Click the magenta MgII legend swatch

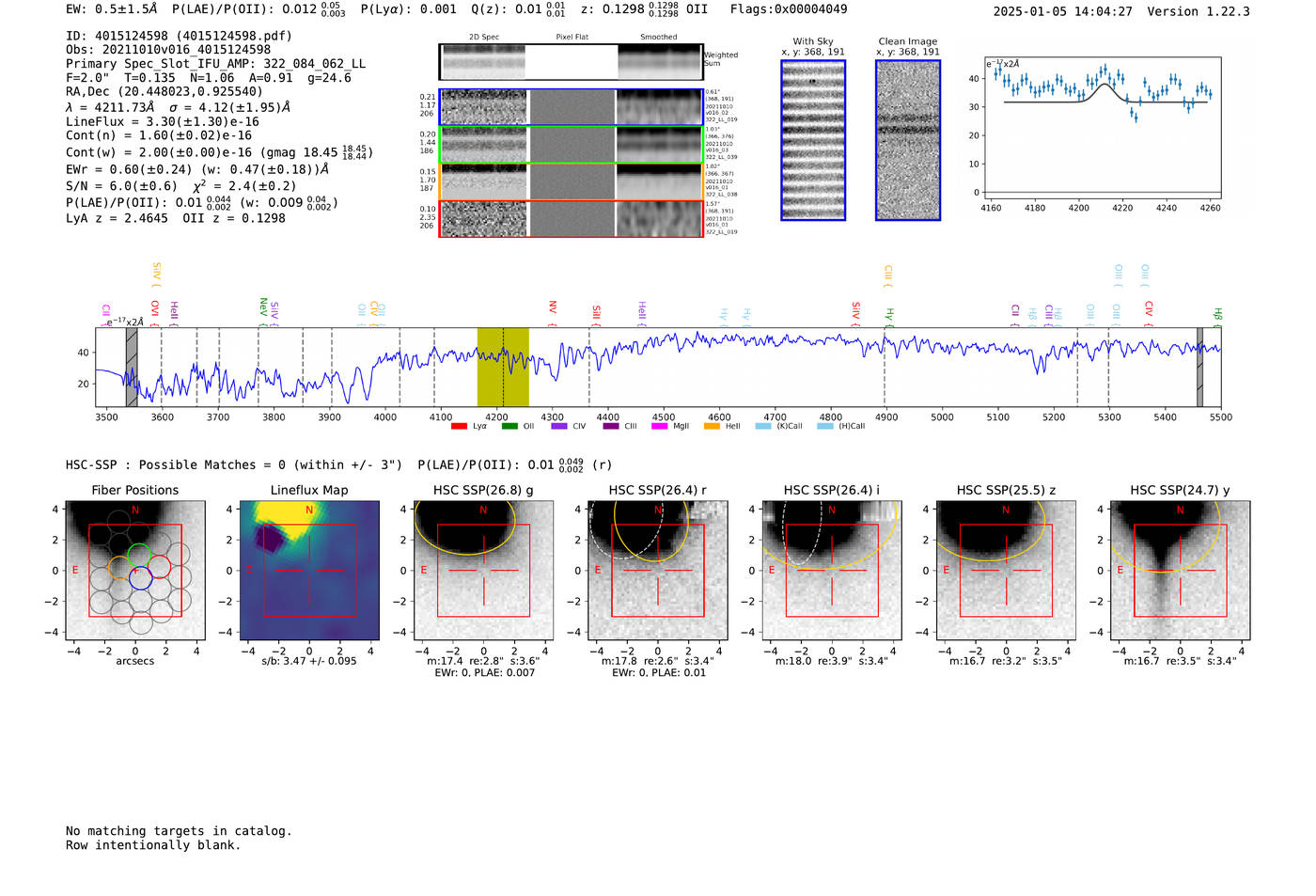click(659, 427)
